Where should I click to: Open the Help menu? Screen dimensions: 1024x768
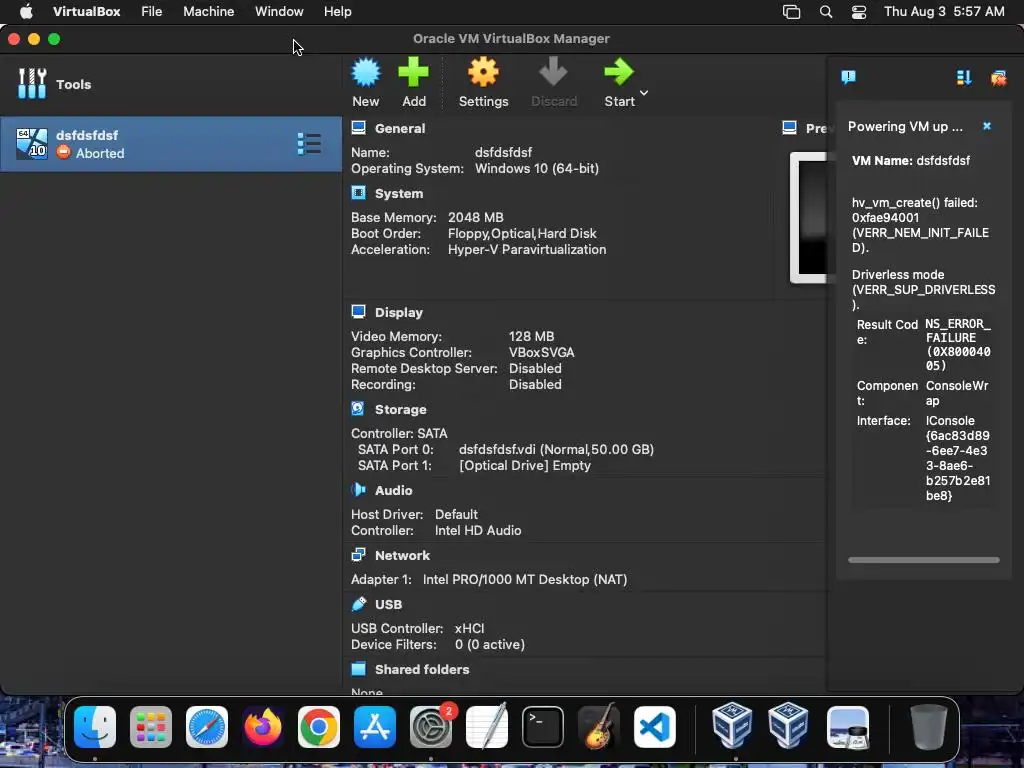(338, 12)
